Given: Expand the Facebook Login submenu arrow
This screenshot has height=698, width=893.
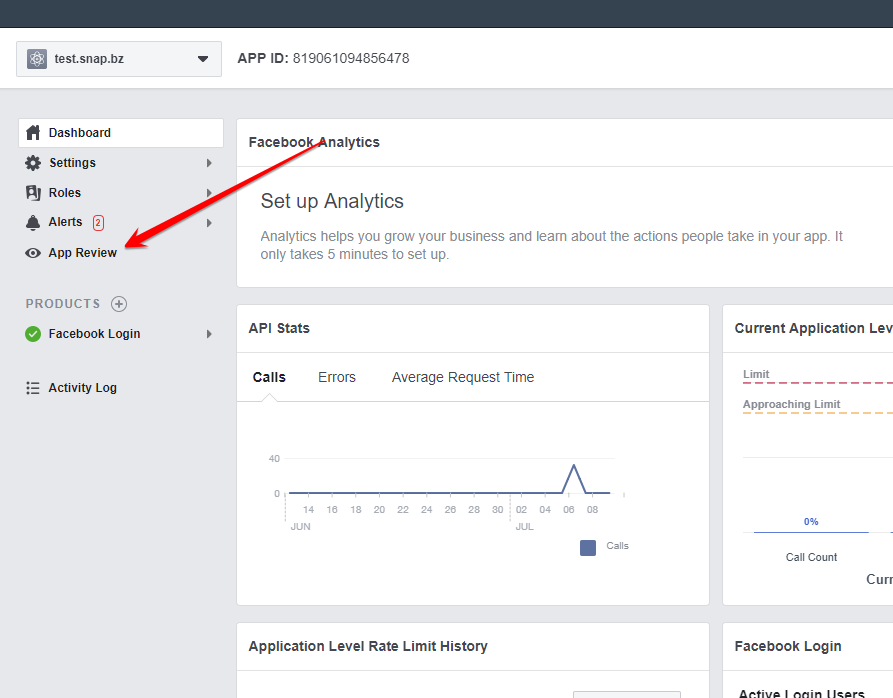Looking at the screenshot, I should pyautogui.click(x=209, y=334).
